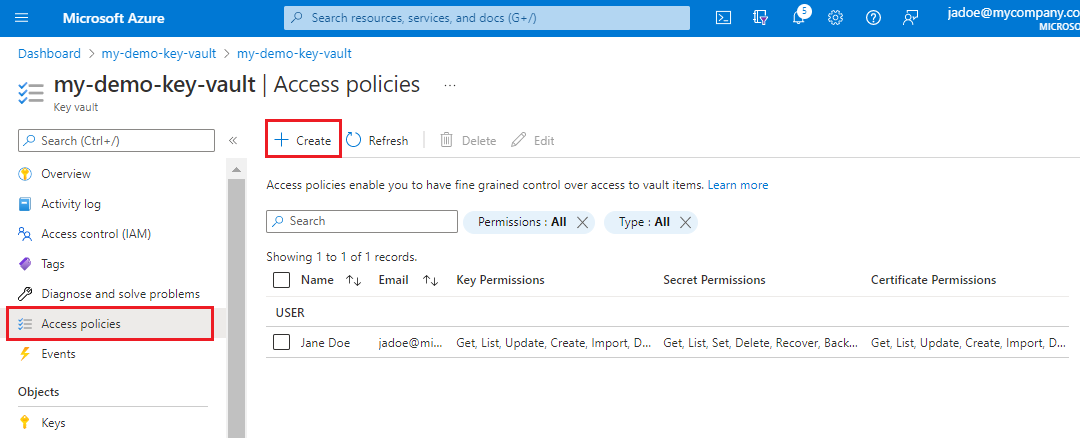1080x438 pixels.
Task: Focus the access policies Search field
Action: point(362,221)
